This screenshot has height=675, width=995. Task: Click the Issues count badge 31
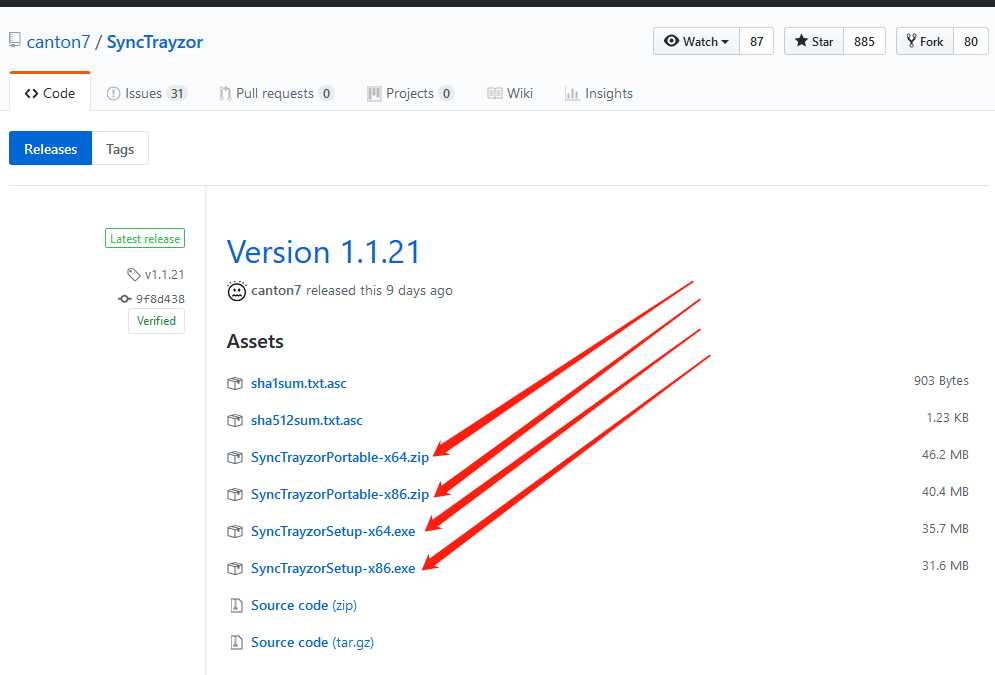176,94
